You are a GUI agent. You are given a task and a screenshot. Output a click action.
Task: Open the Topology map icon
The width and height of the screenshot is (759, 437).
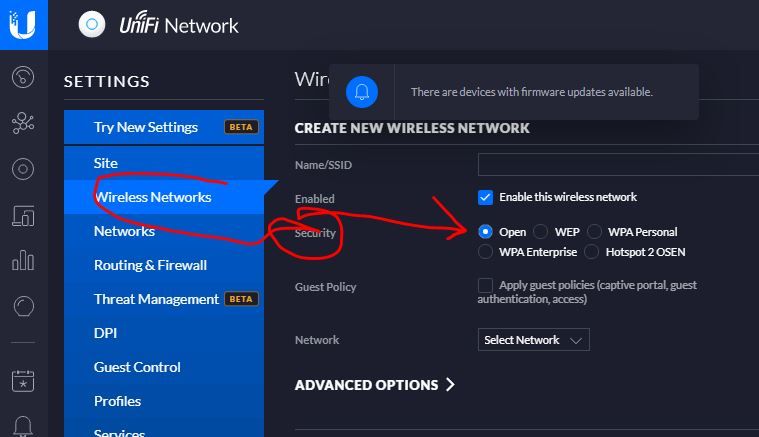23,123
